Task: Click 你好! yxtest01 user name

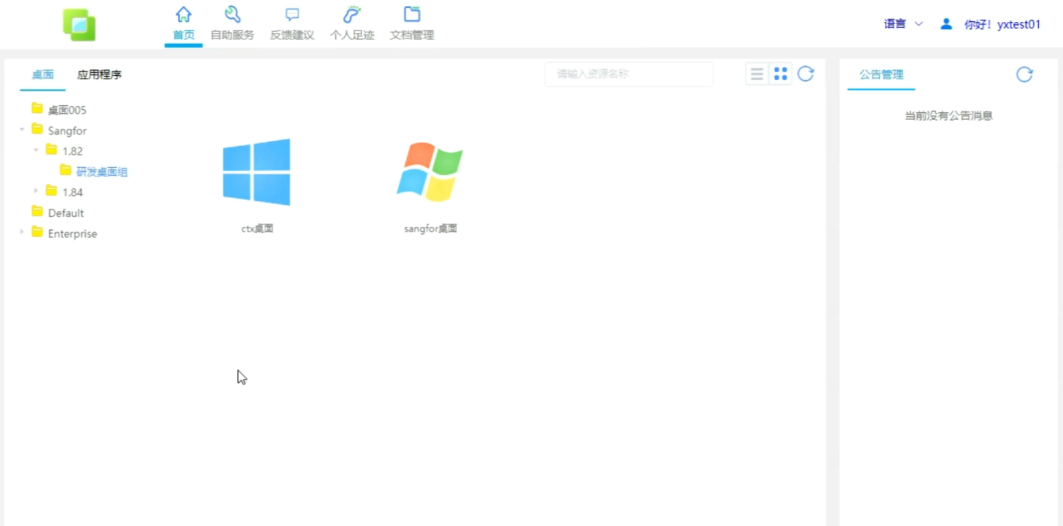Action: (x=1002, y=24)
